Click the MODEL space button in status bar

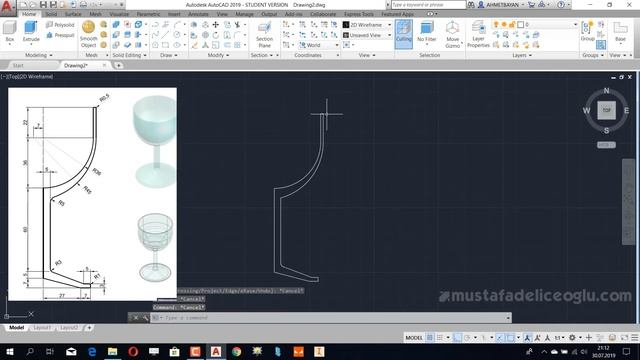pyautogui.click(x=414, y=338)
